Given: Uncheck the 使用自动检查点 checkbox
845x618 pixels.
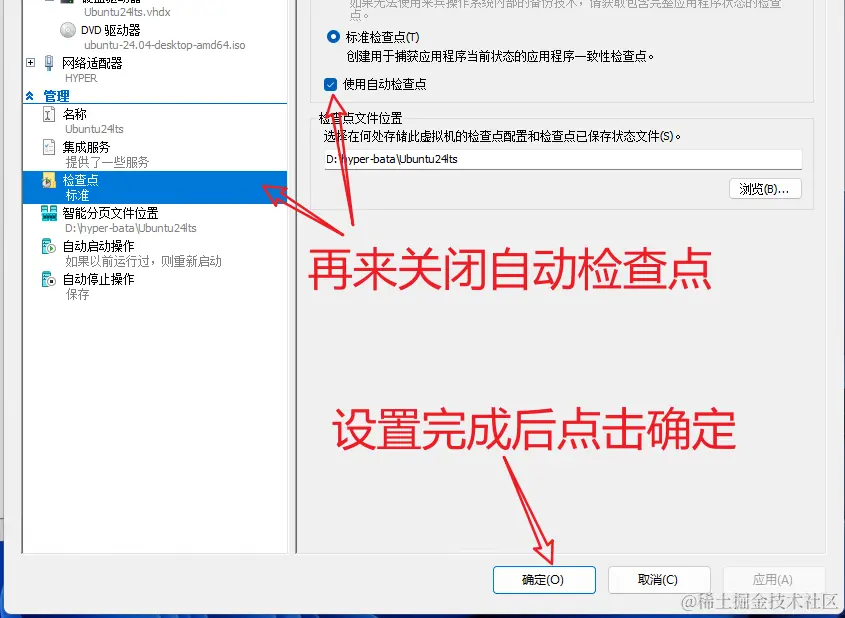Looking at the screenshot, I should tap(330, 85).
